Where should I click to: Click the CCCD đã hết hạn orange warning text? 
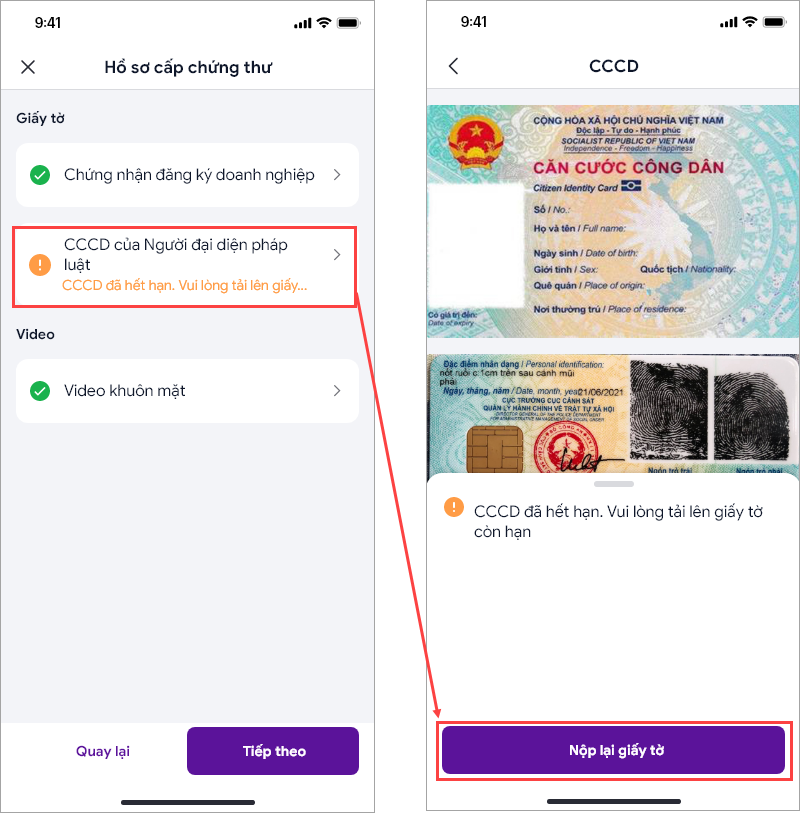click(x=185, y=285)
